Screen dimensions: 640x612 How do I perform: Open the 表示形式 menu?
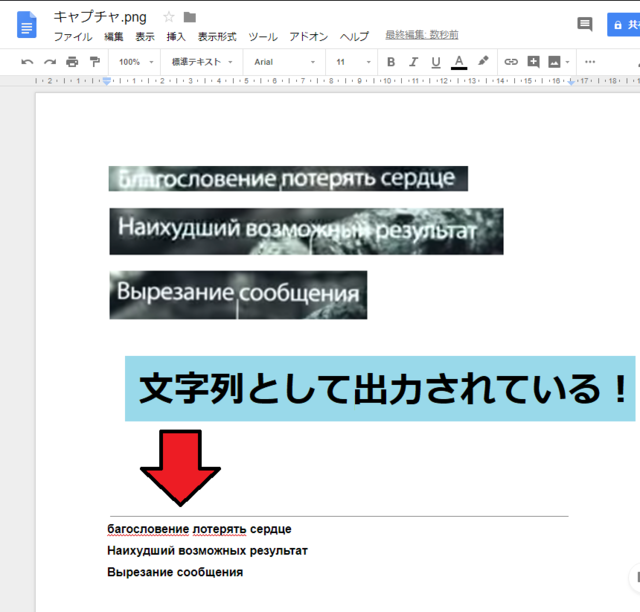tap(217, 37)
